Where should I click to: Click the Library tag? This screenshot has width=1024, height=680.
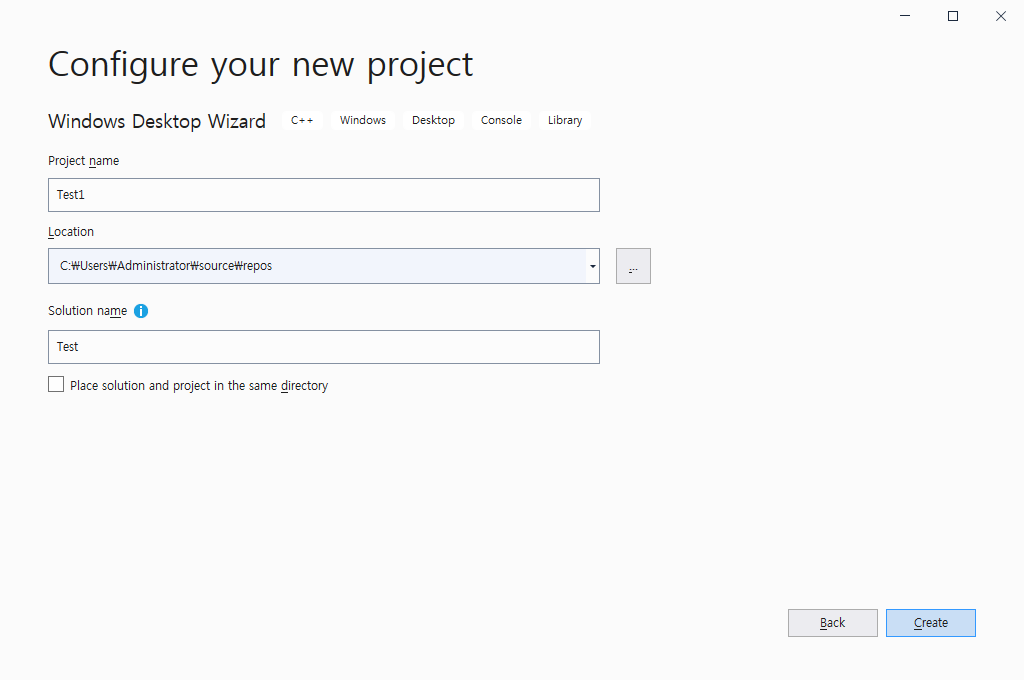click(x=565, y=120)
